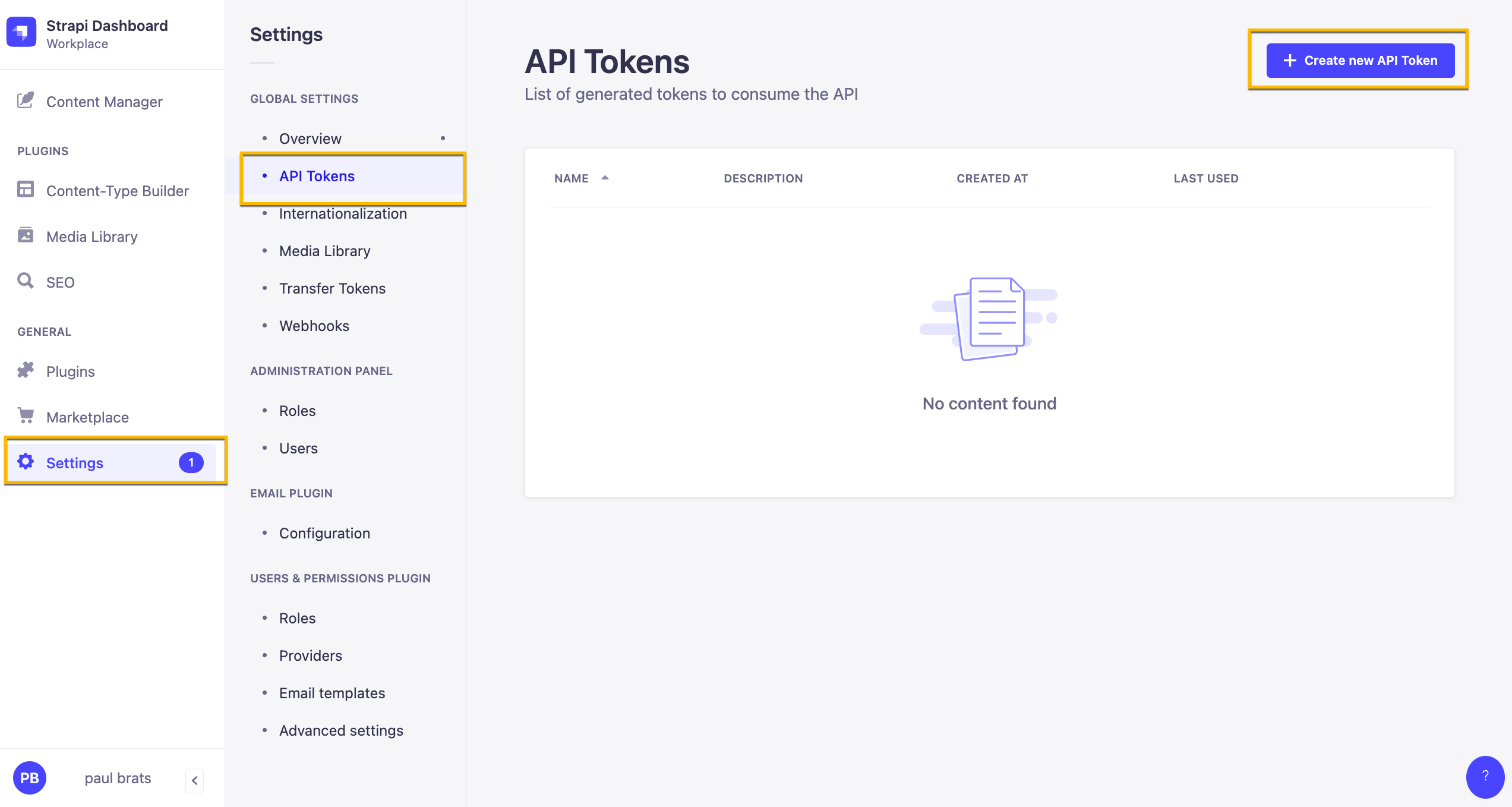Click the DESCRIPTION column header
Image resolution: width=1512 pixels, height=807 pixels.
(x=763, y=178)
